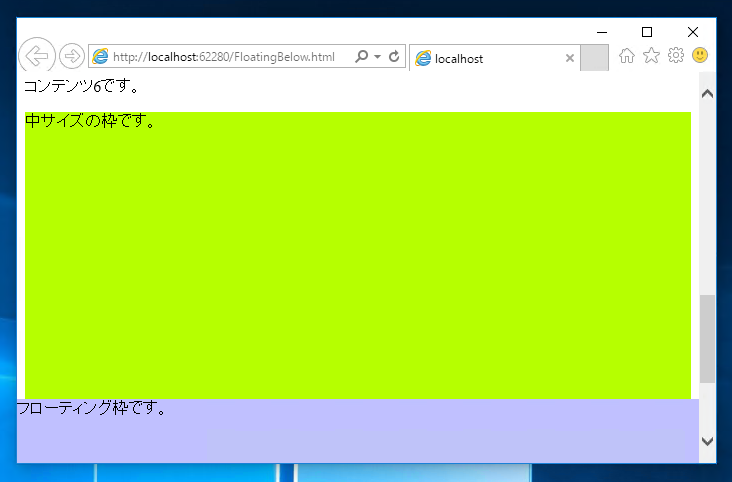The height and width of the screenshot is (482, 732).
Task: Go to the Home page icon
Action: coord(627,56)
